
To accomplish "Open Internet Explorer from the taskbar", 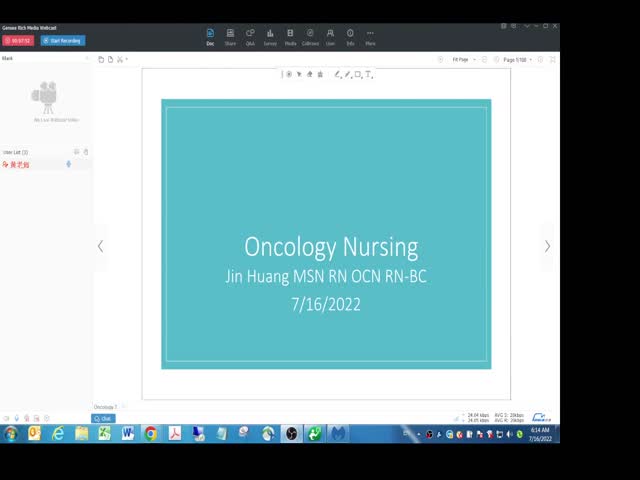I will coord(58,433).
